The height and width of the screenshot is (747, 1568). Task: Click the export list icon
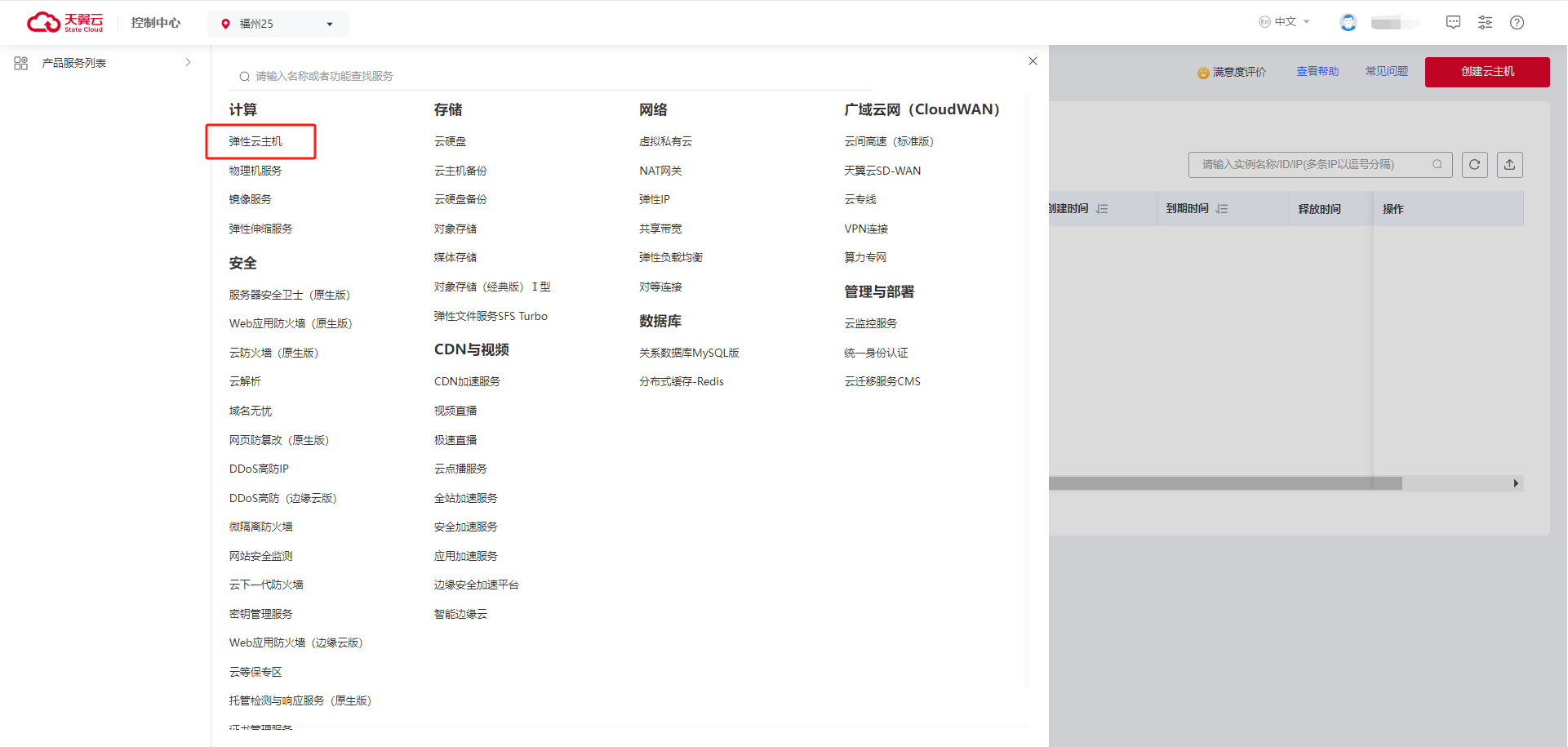(x=1509, y=164)
